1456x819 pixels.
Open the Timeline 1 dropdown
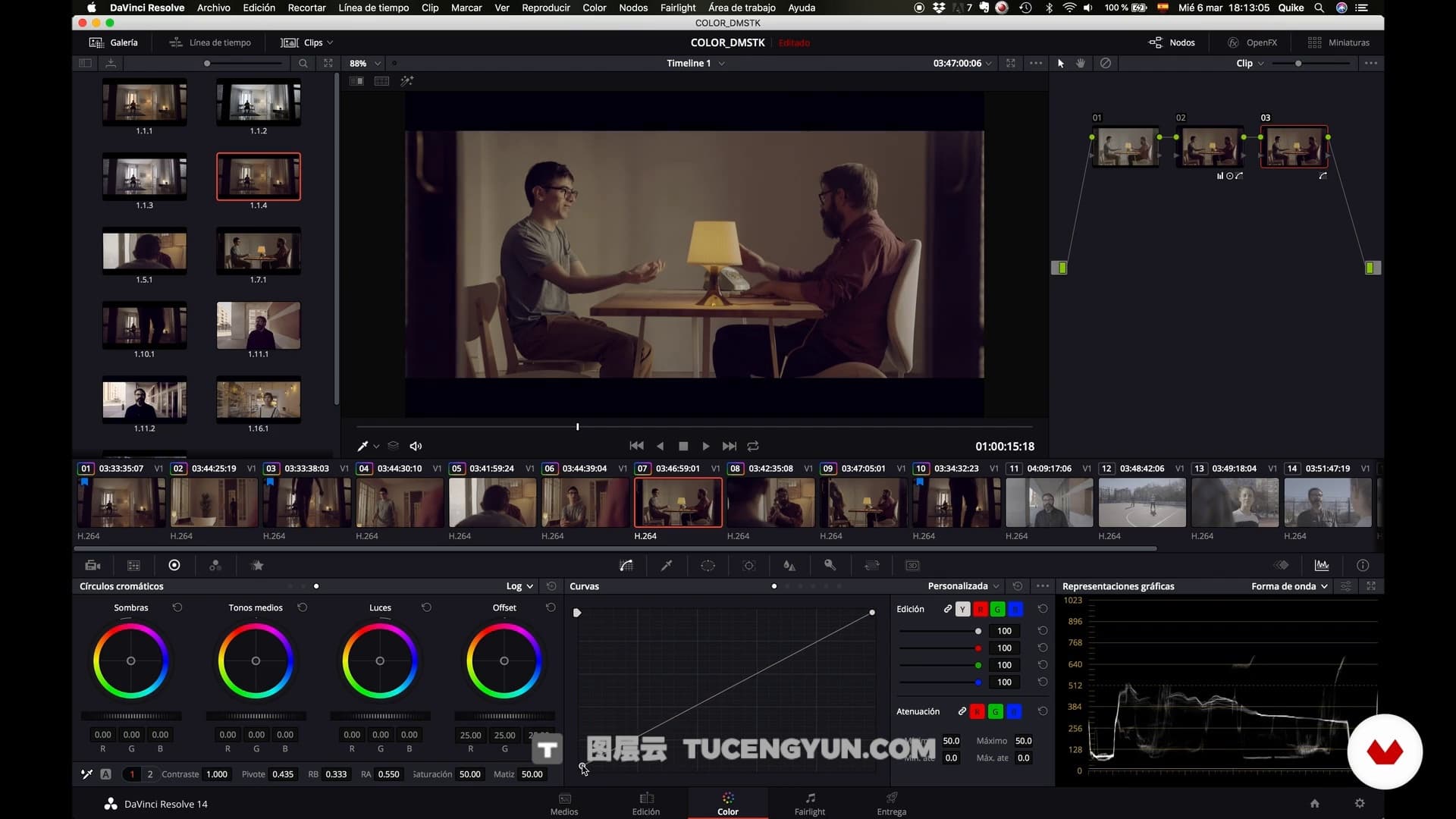pos(695,64)
